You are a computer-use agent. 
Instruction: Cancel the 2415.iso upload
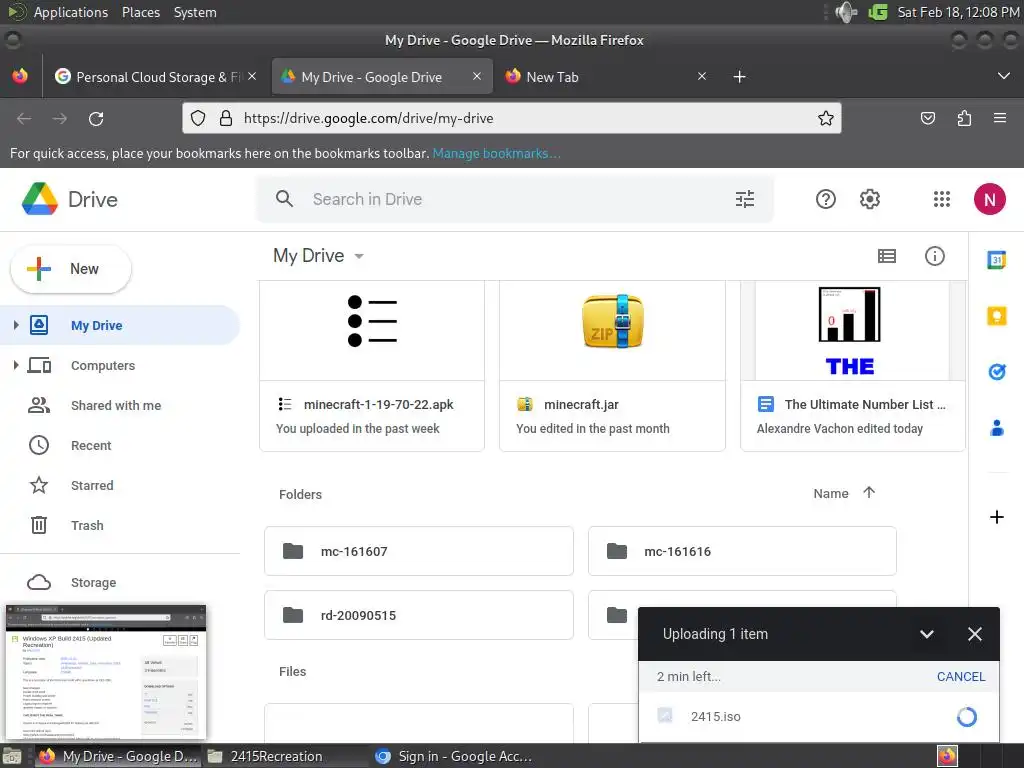click(x=961, y=677)
